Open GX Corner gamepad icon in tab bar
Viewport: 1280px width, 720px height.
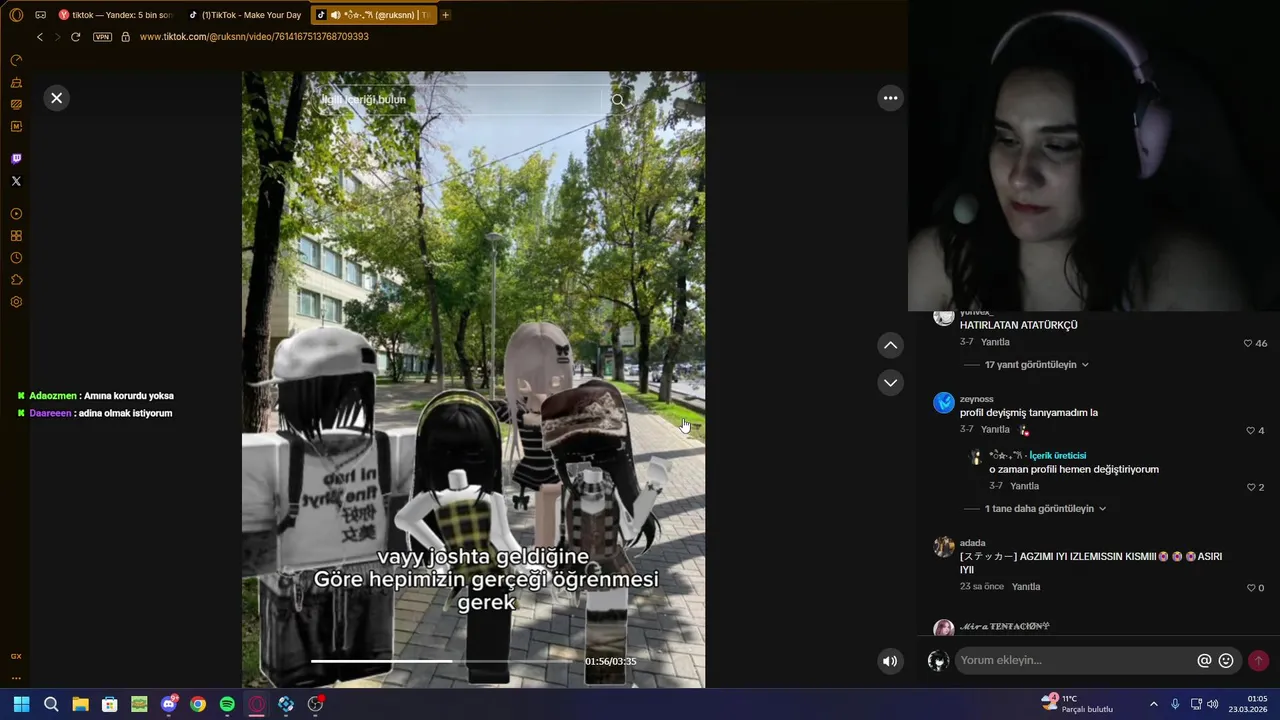pos(41,15)
